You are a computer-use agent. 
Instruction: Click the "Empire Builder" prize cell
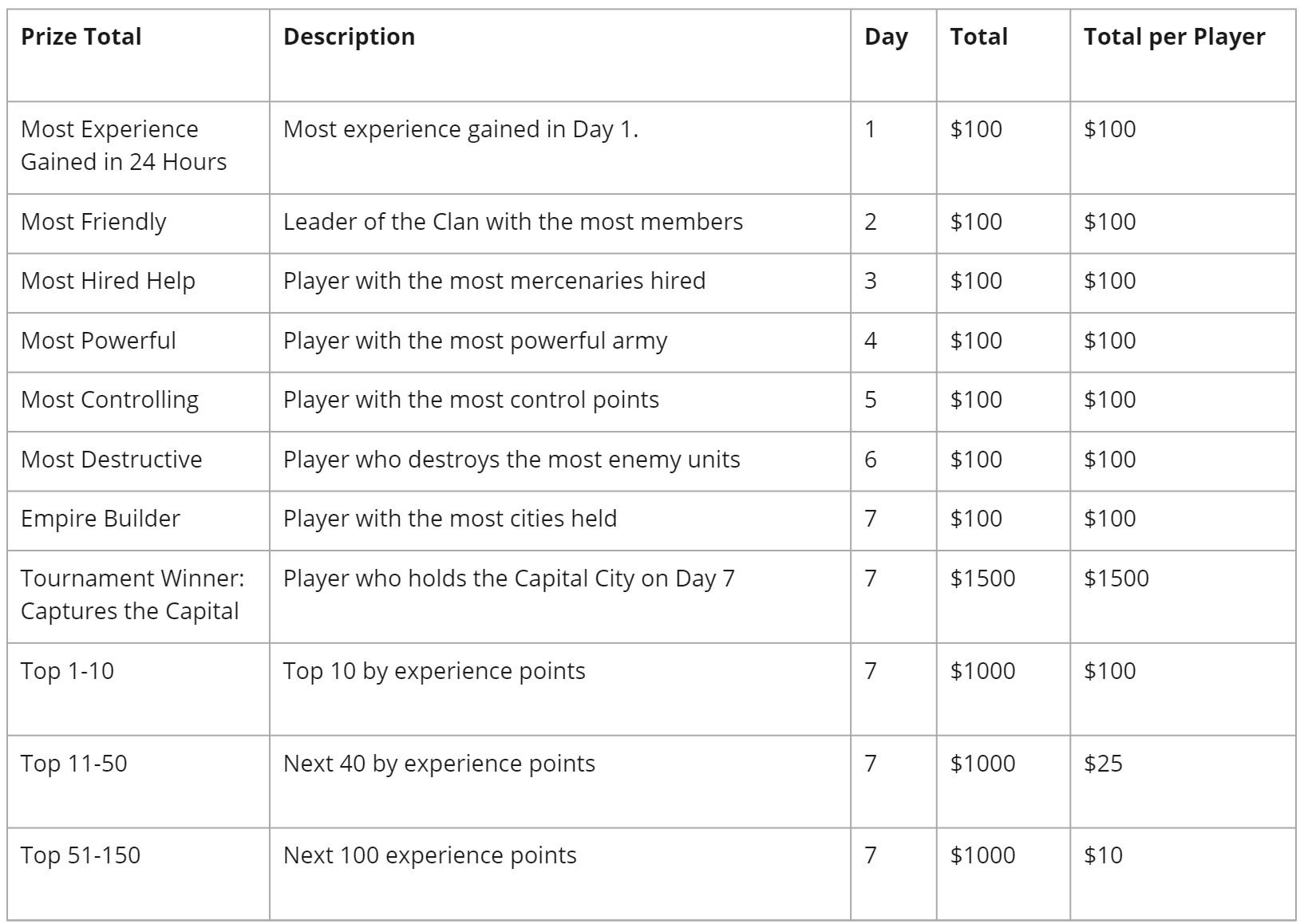(101, 519)
